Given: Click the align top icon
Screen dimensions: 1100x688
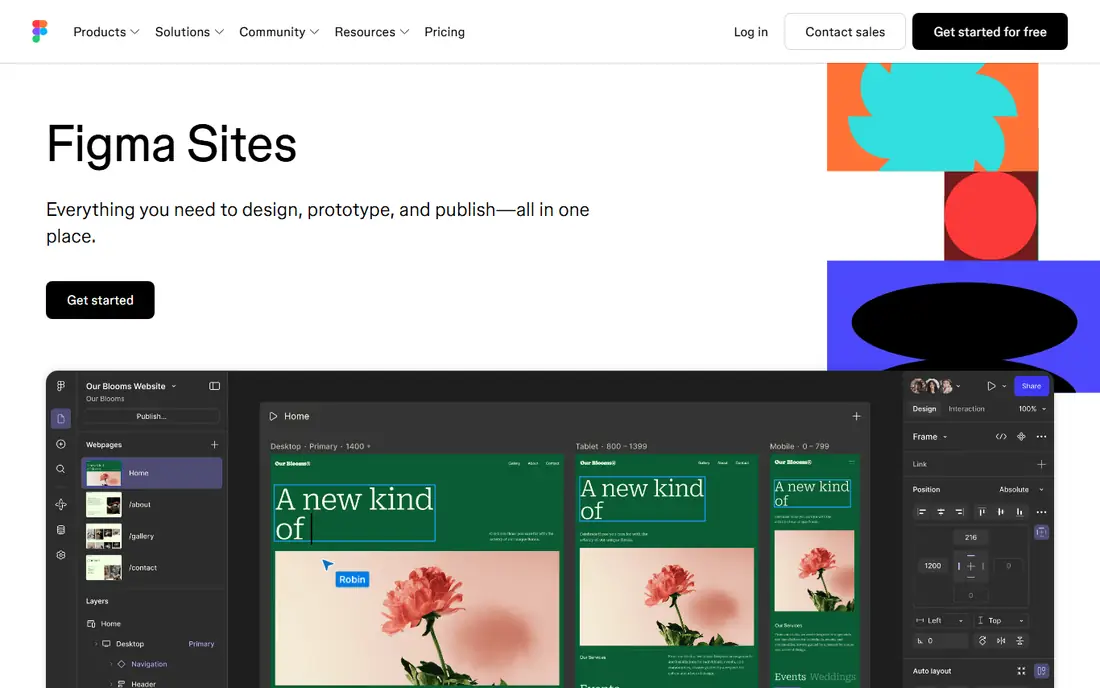Looking at the screenshot, I should click(x=982, y=512).
